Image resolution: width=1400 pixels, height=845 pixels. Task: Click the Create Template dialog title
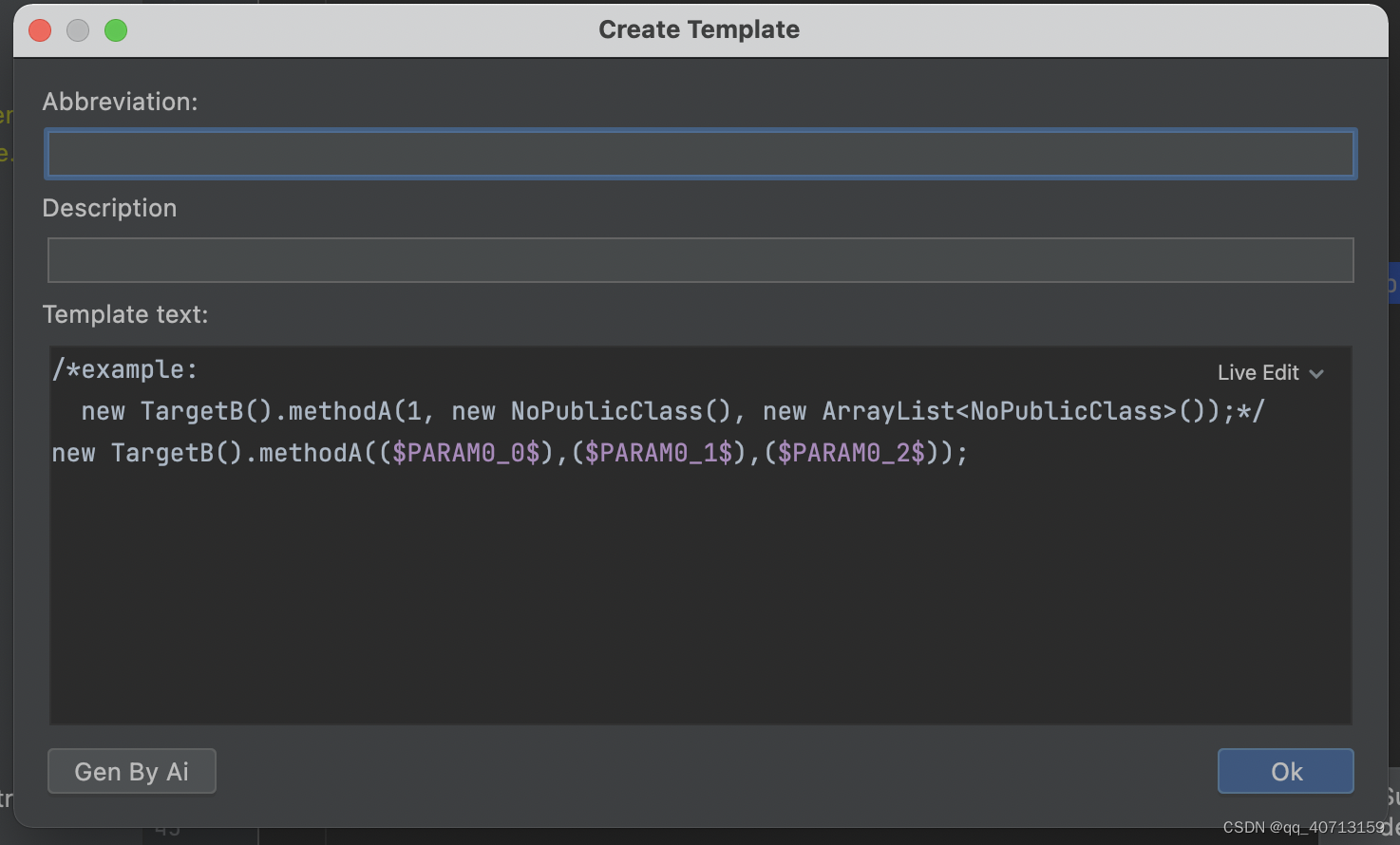[699, 29]
